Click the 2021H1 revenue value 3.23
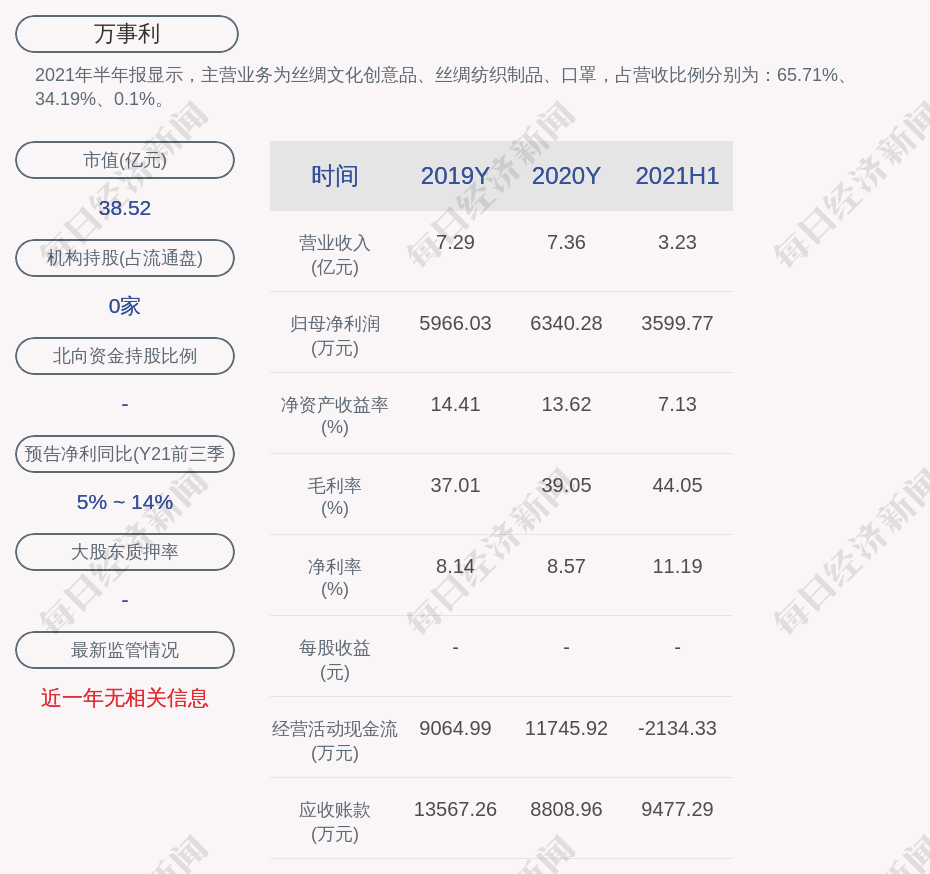The image size is (930, 874). tap(677, 243)
